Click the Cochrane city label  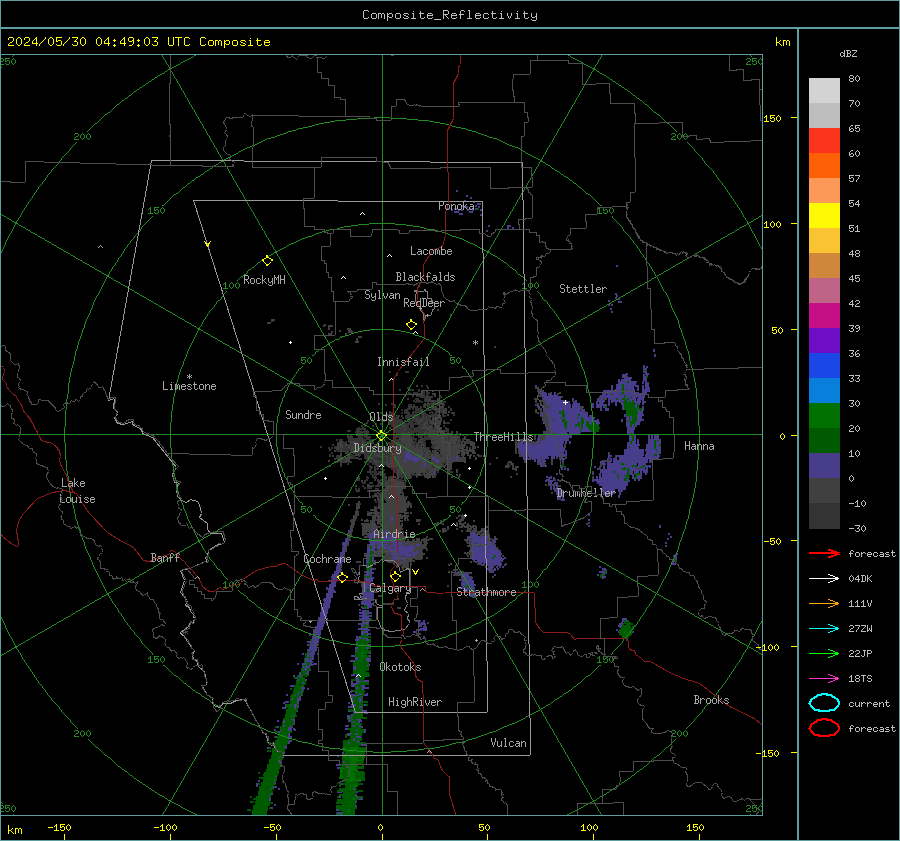point(327,559)
